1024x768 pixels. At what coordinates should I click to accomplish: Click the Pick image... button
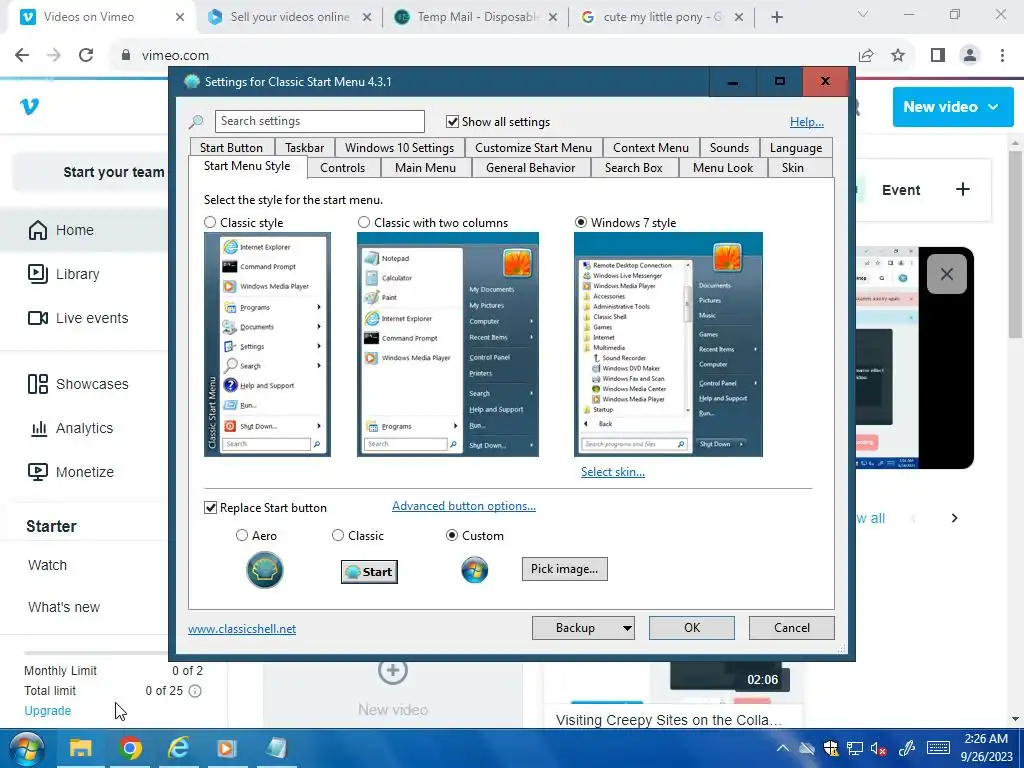click(564, 569)
